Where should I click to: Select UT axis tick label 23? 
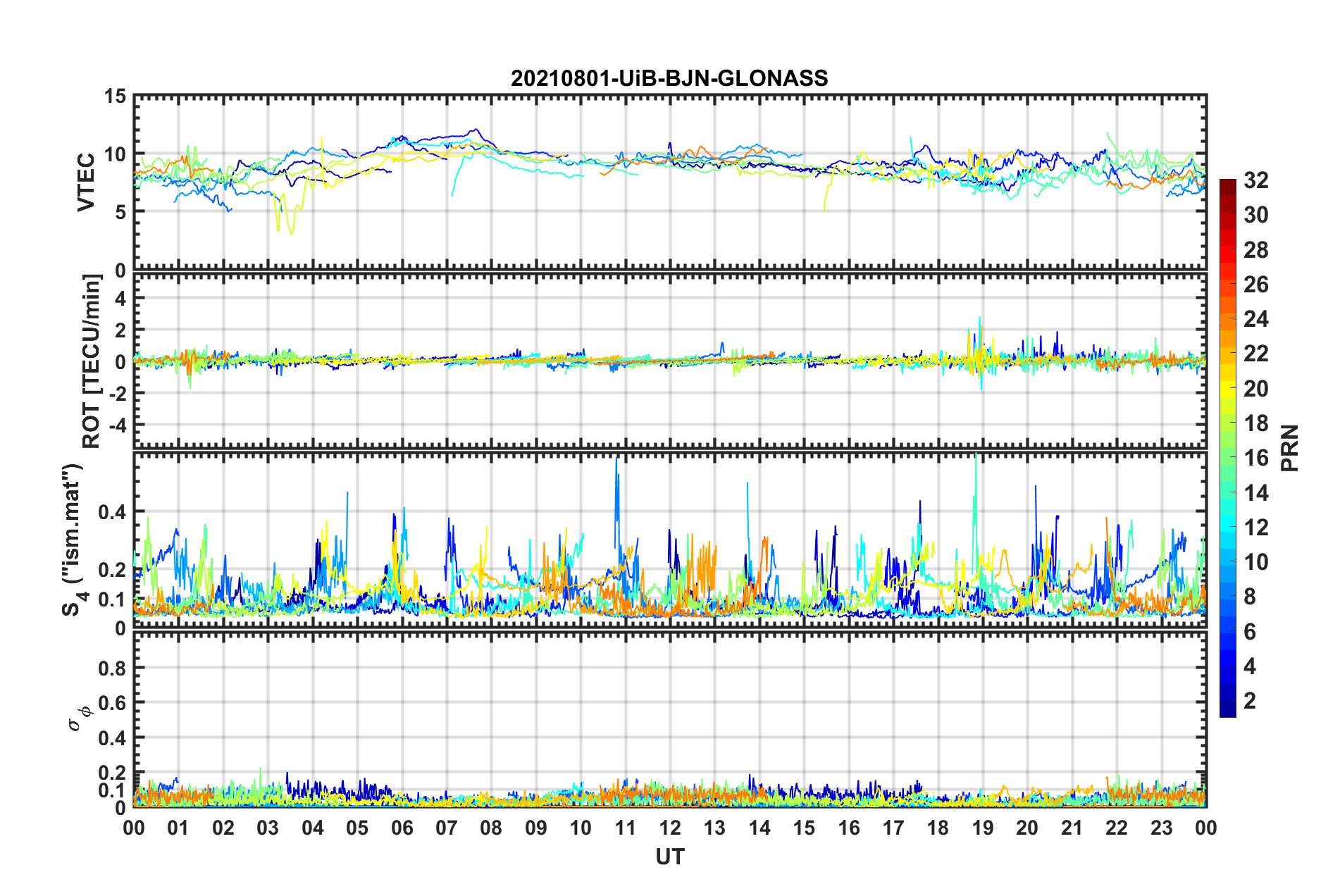1162,828
